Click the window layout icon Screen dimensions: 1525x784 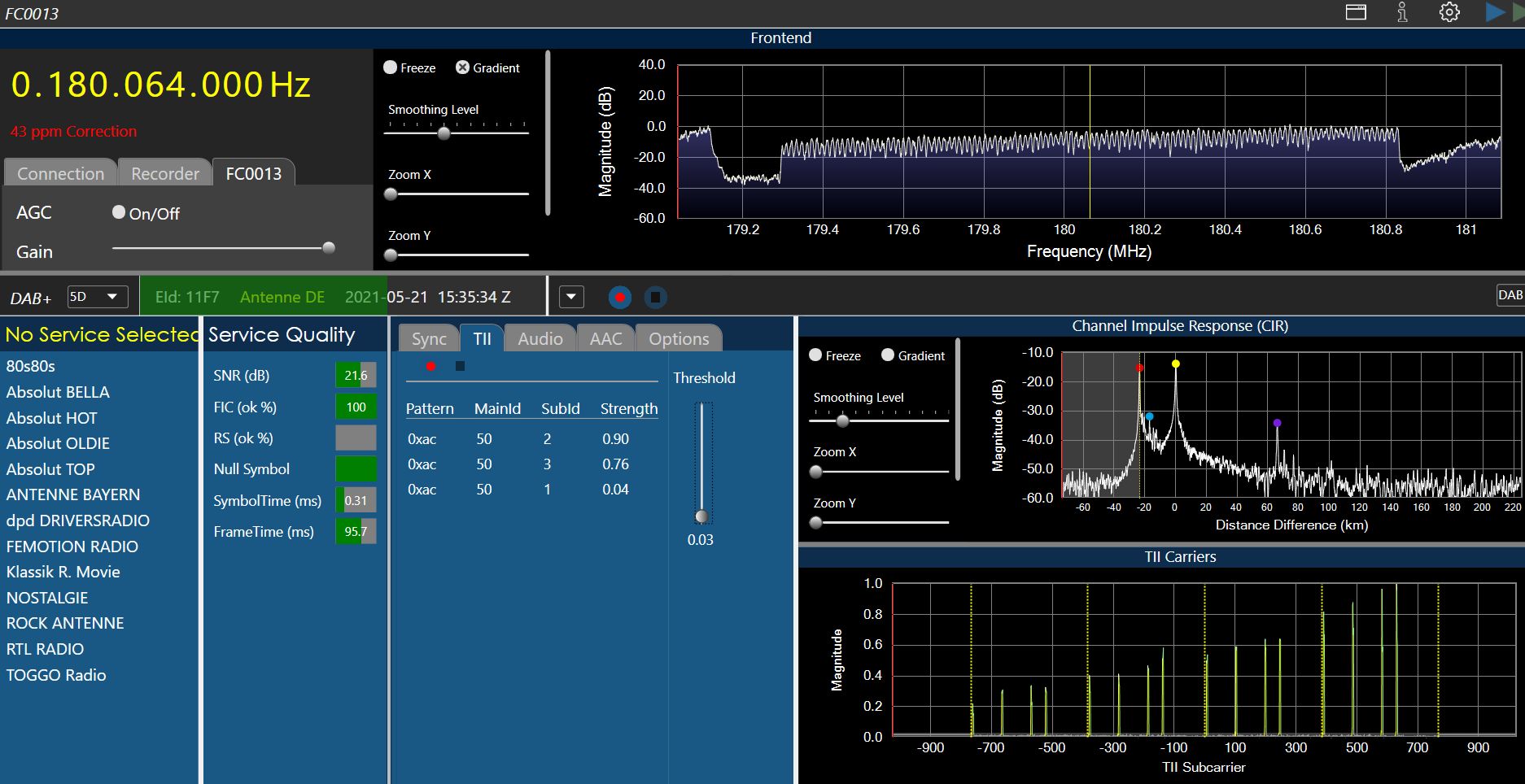click(1356, 12)
